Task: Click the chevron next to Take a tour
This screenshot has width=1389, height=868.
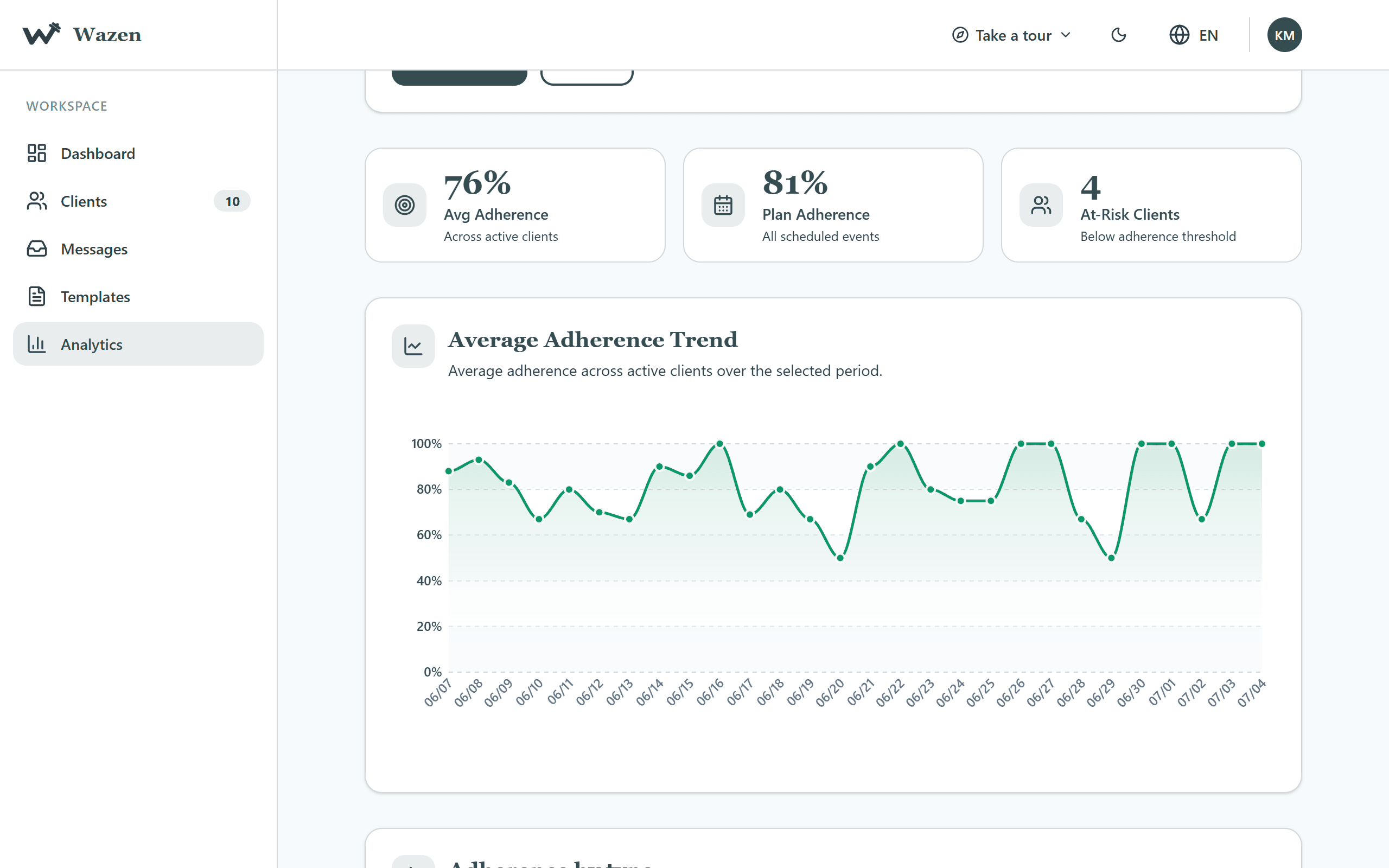Action: (x=1066, y=35)
